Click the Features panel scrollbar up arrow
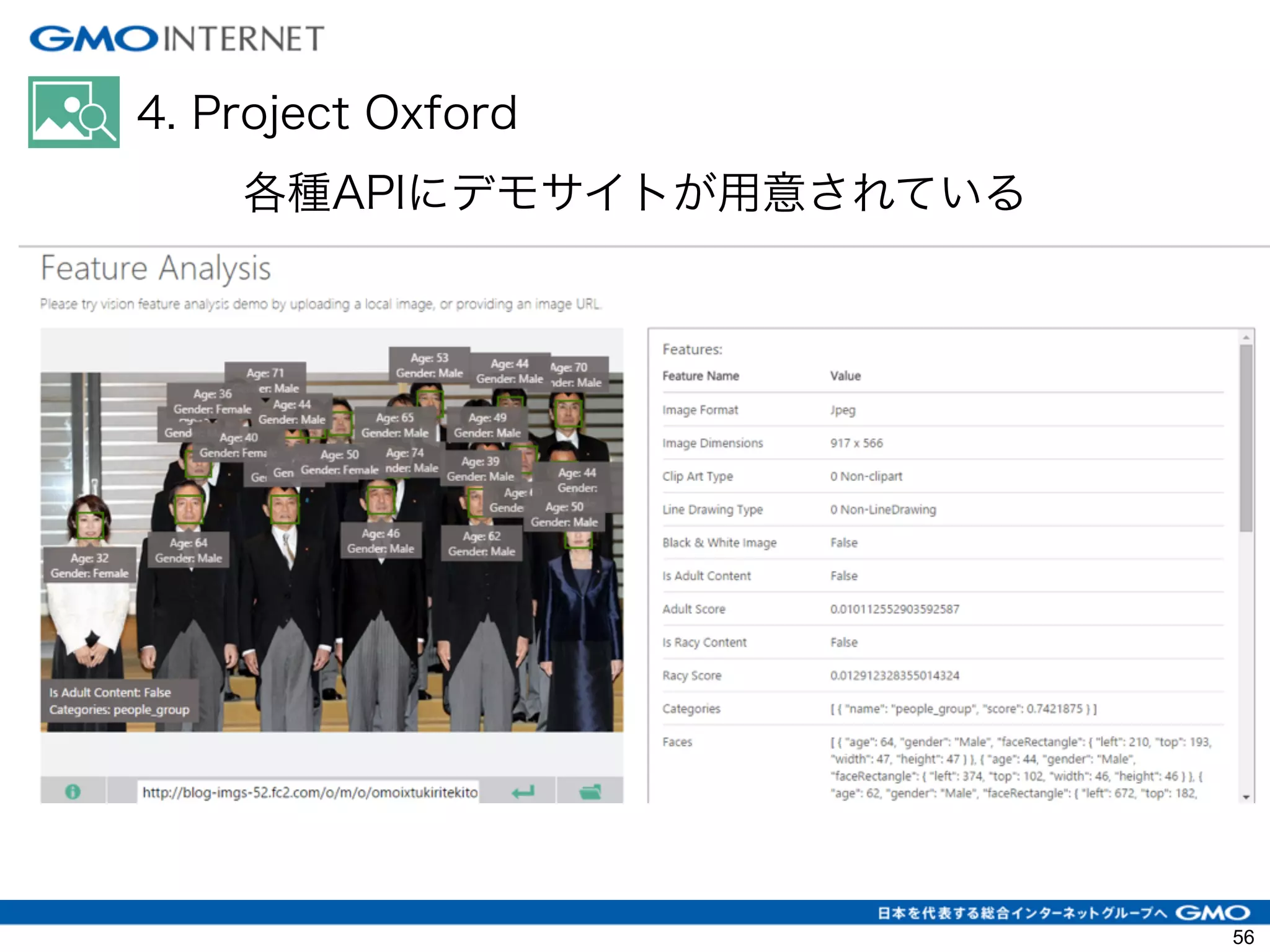Image resolution: width=1270 pixels, height=952 pixels. pos(1246,337)
